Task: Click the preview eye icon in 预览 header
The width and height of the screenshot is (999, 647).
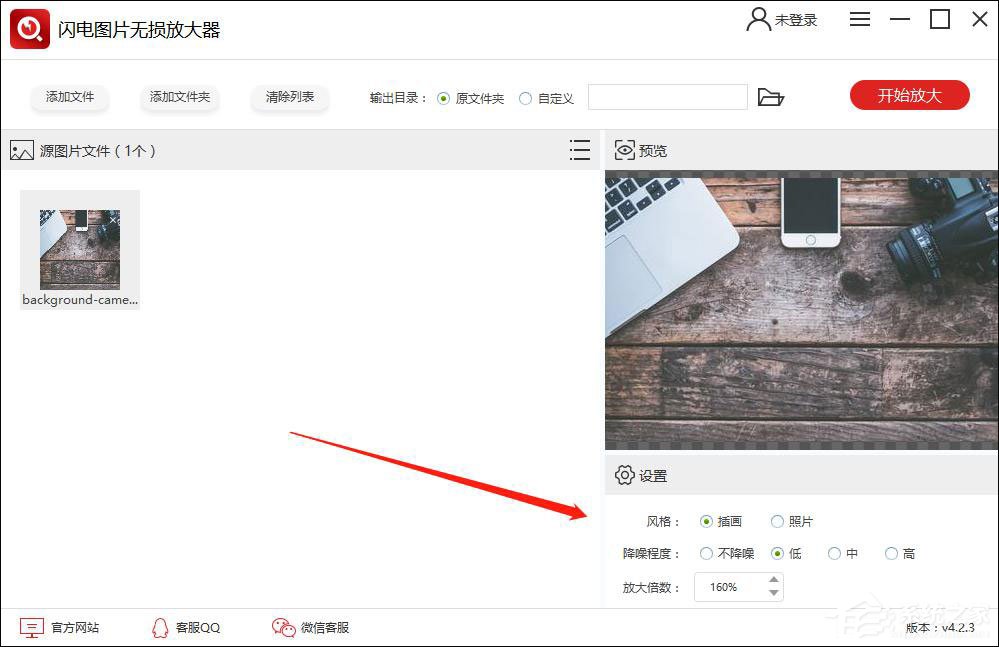Action: click(x=626, y=151)
